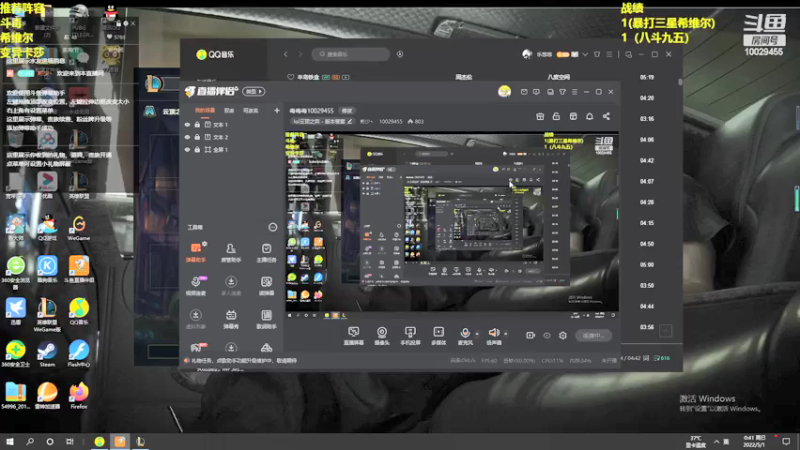Open the Steam desktop shortcut

tap(47, 354)
